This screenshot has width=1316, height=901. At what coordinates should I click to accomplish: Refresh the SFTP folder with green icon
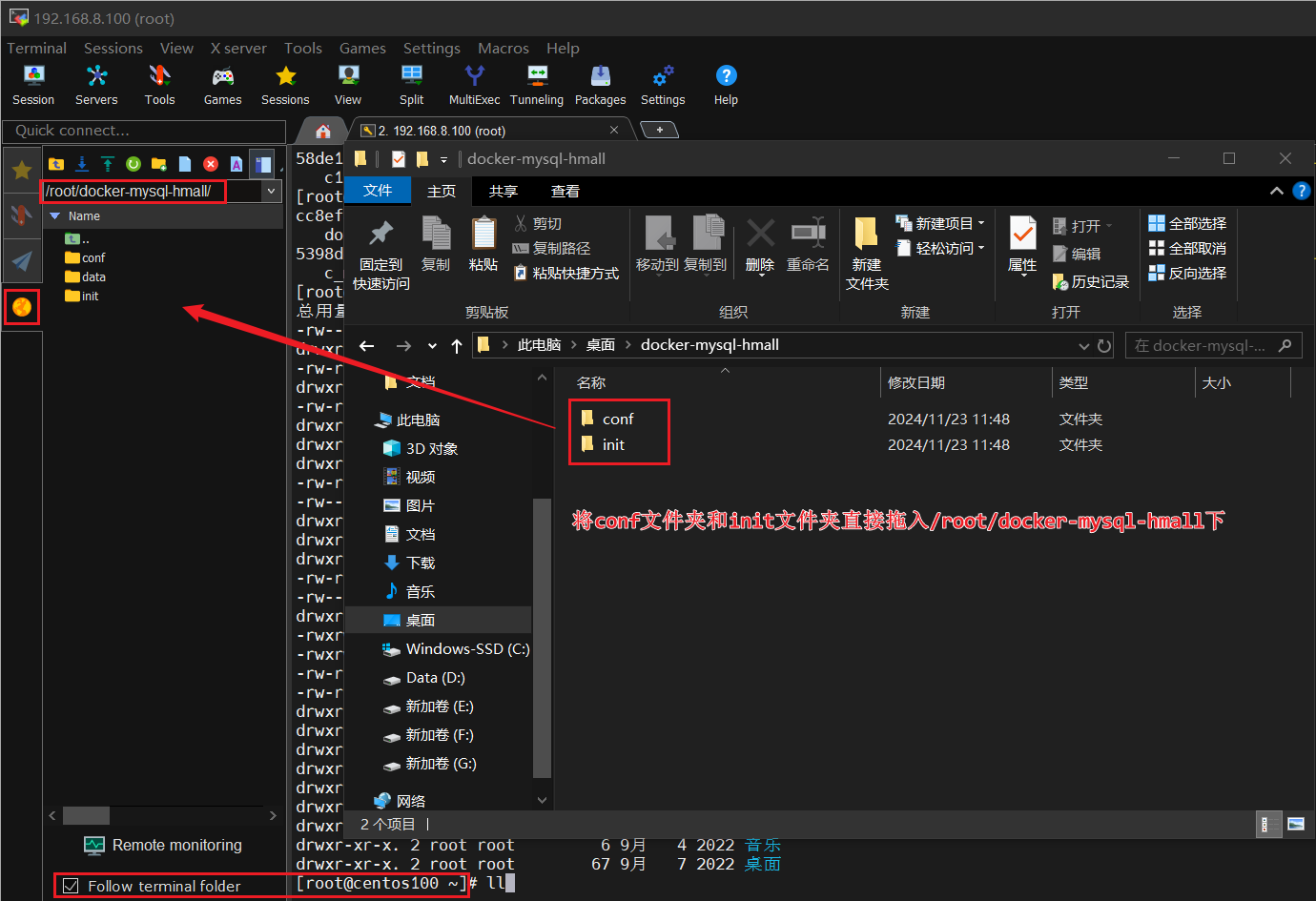pyautogui.click(x=134, y=164)
